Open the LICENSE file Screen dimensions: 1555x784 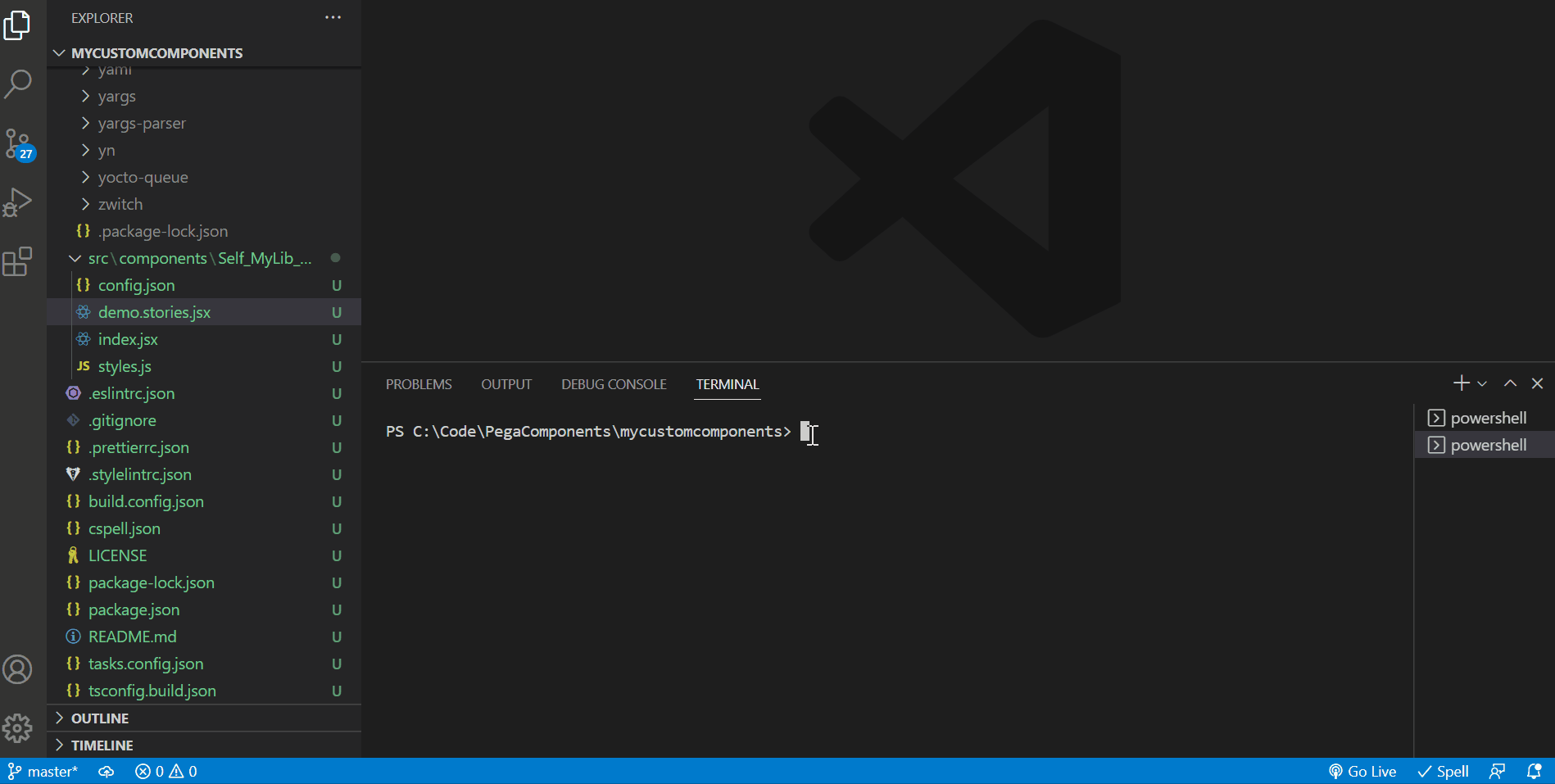[x=204, y=556]
